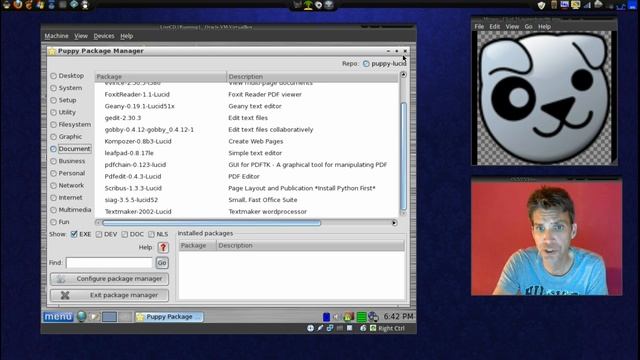Screen dimensions: 640x360
Task: Click the first desktop pager square
Action: [x=109, y=317]
